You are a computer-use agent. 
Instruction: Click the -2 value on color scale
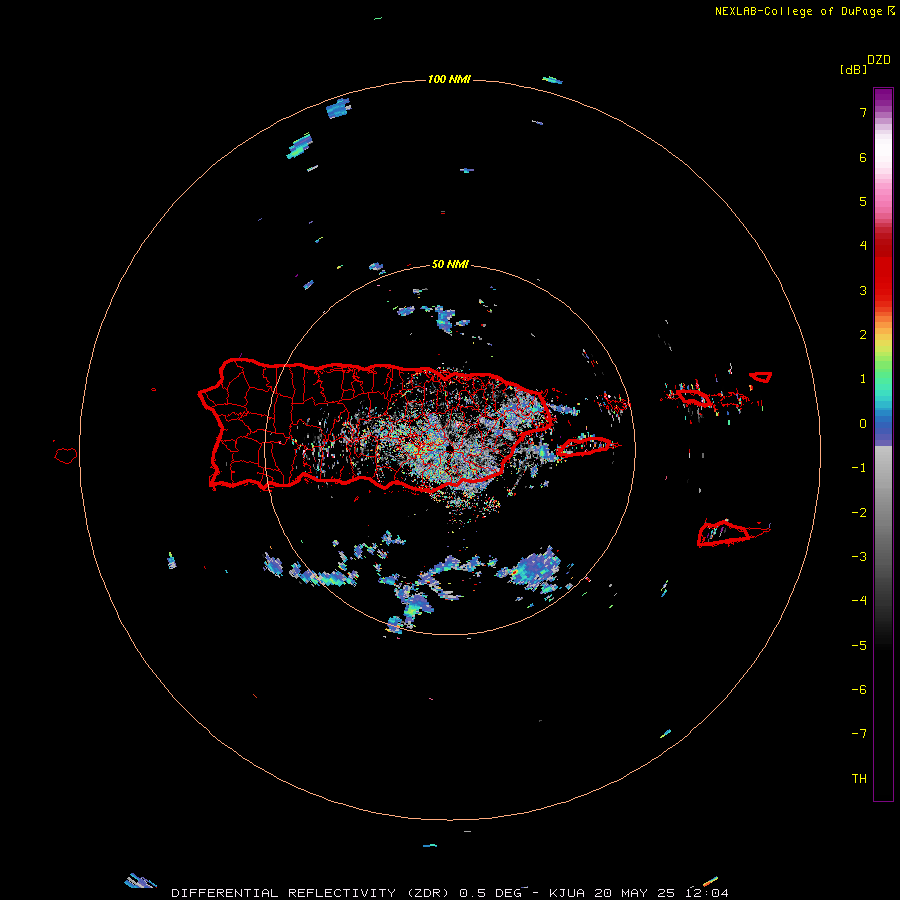pyautogui.click(x=859, y=513)
